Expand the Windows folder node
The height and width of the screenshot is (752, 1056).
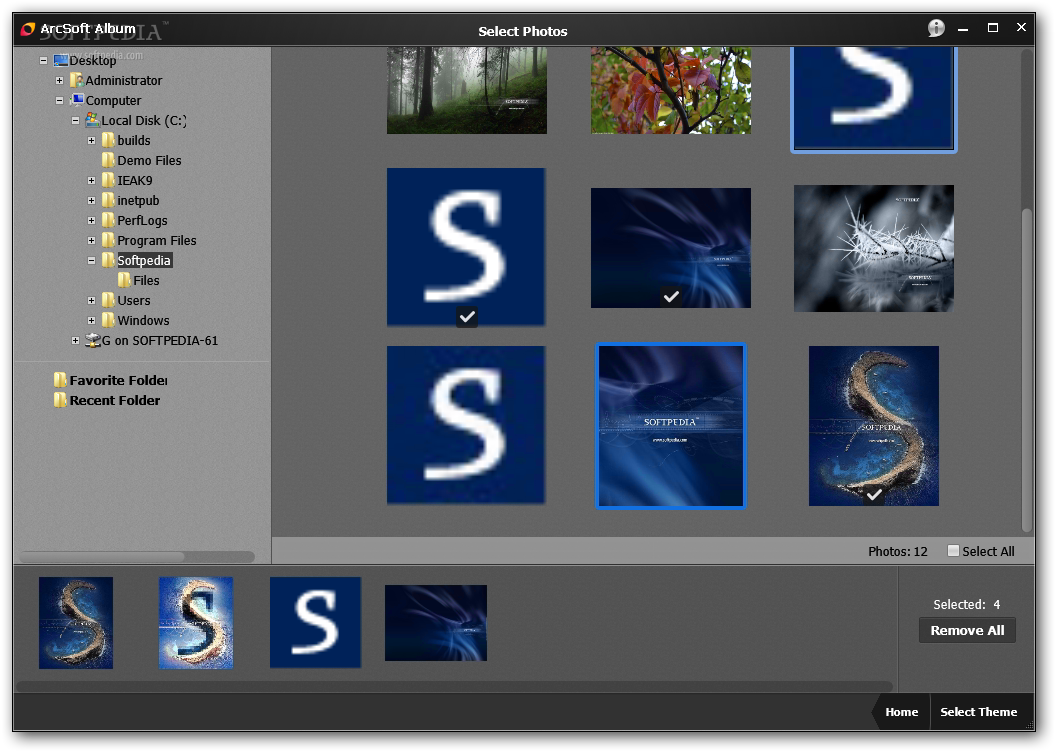pyautogui.click(x=92, y=320)
